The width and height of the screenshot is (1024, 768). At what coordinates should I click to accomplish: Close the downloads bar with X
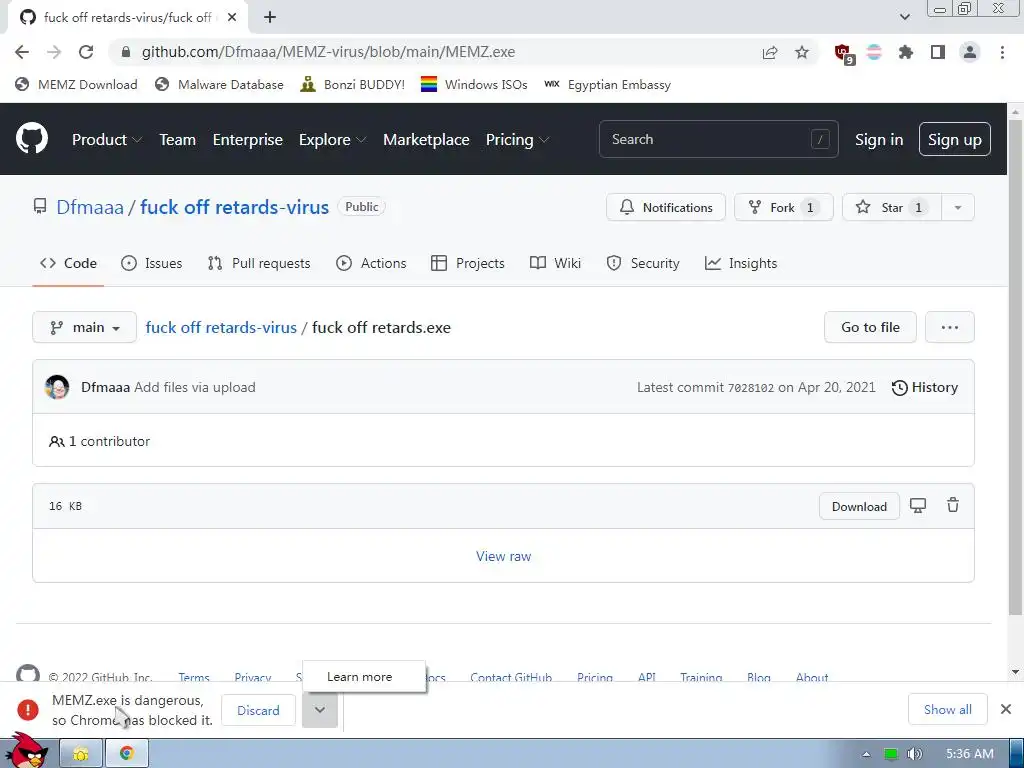1006,709
